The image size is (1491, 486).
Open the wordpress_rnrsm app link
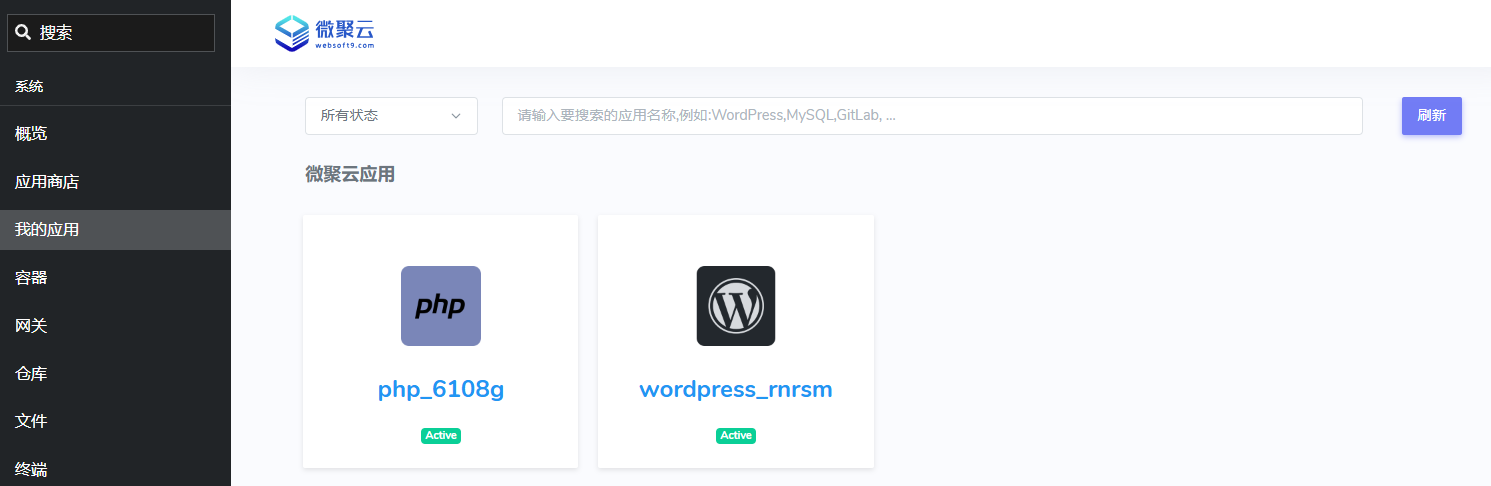735,390
